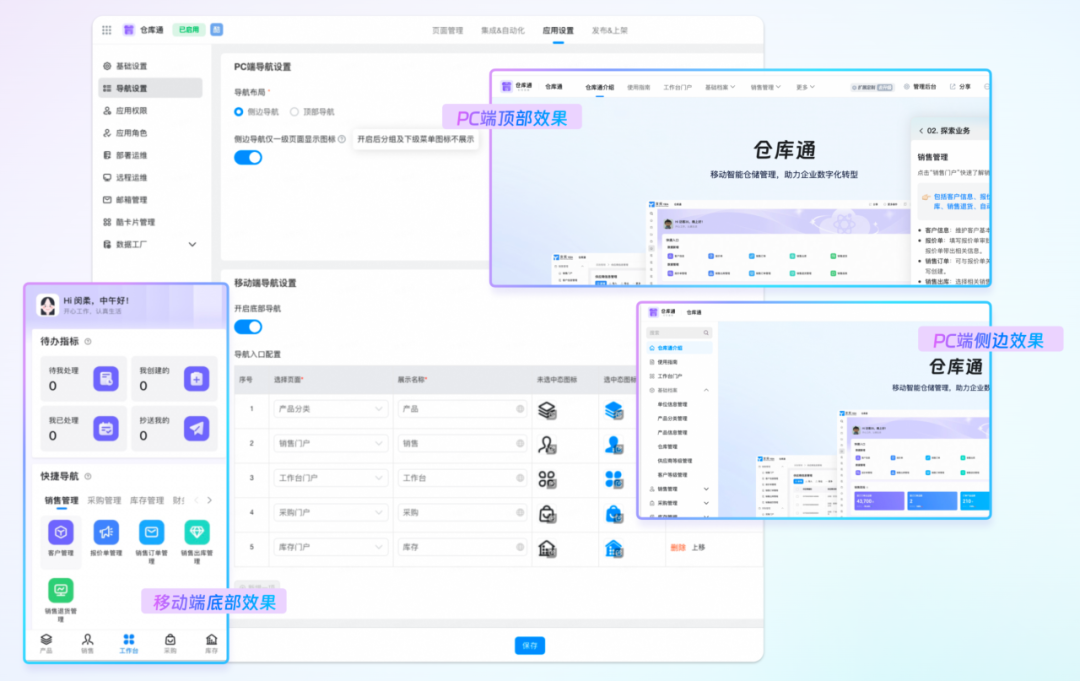Tap the 抄送我的 paper plane icon
The image size is (1080, 681).
197,428
